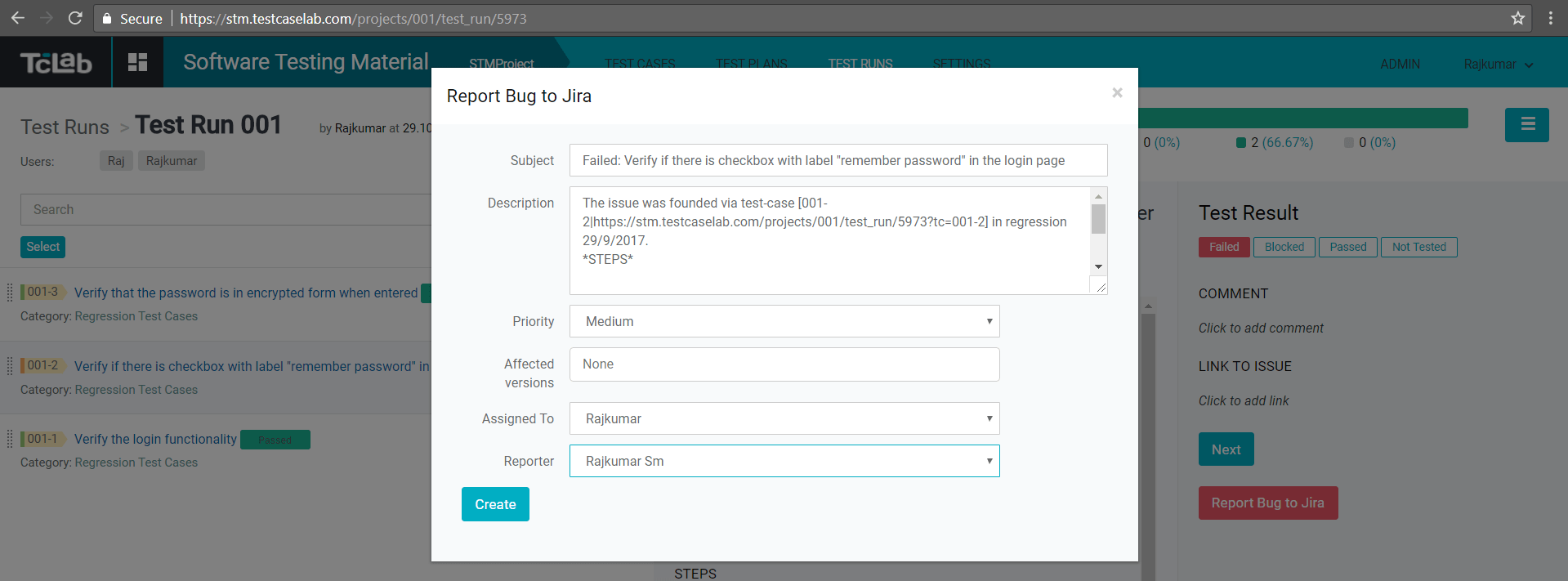
Task: Mark the test result as Blocked
Action: pos(1284,247)
